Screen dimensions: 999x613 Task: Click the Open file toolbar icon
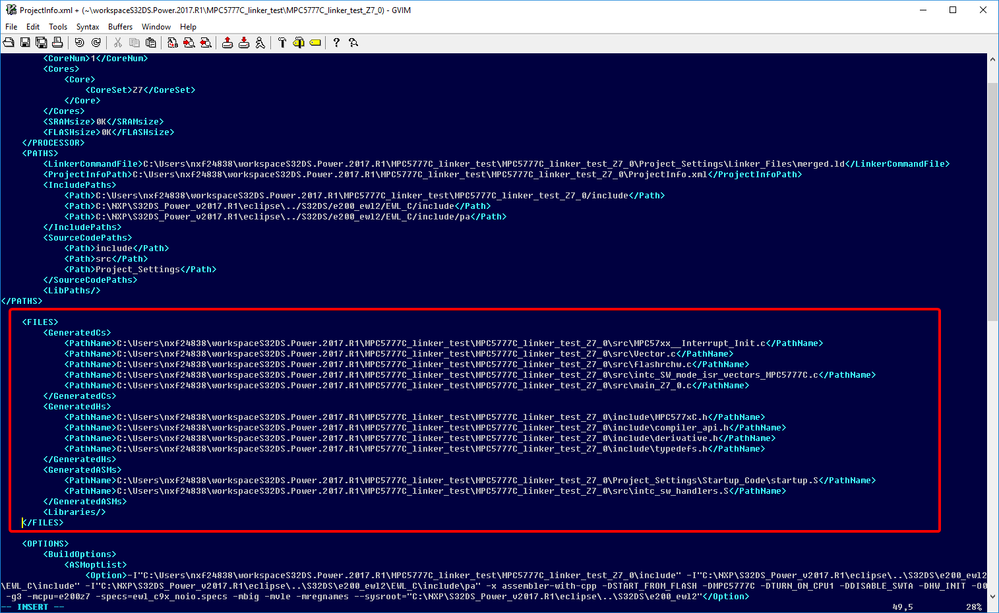(x=9, y=43)
